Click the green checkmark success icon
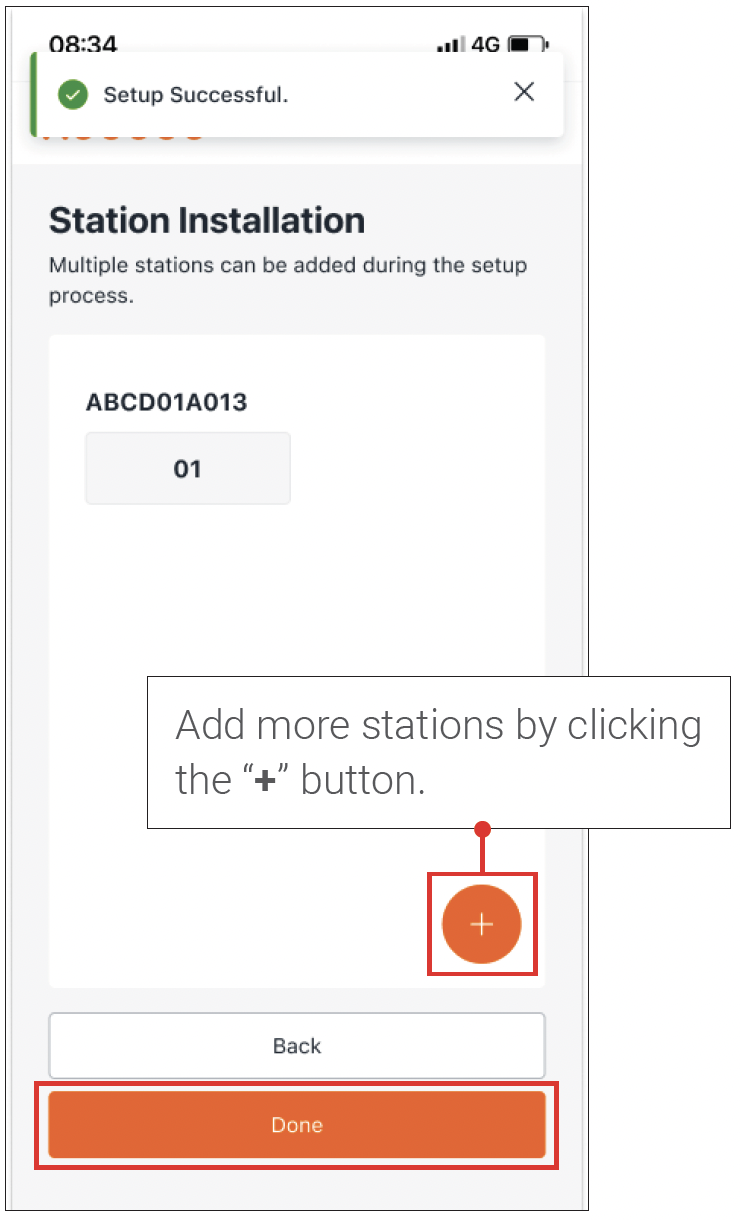740x1220 pixels. 71,95
